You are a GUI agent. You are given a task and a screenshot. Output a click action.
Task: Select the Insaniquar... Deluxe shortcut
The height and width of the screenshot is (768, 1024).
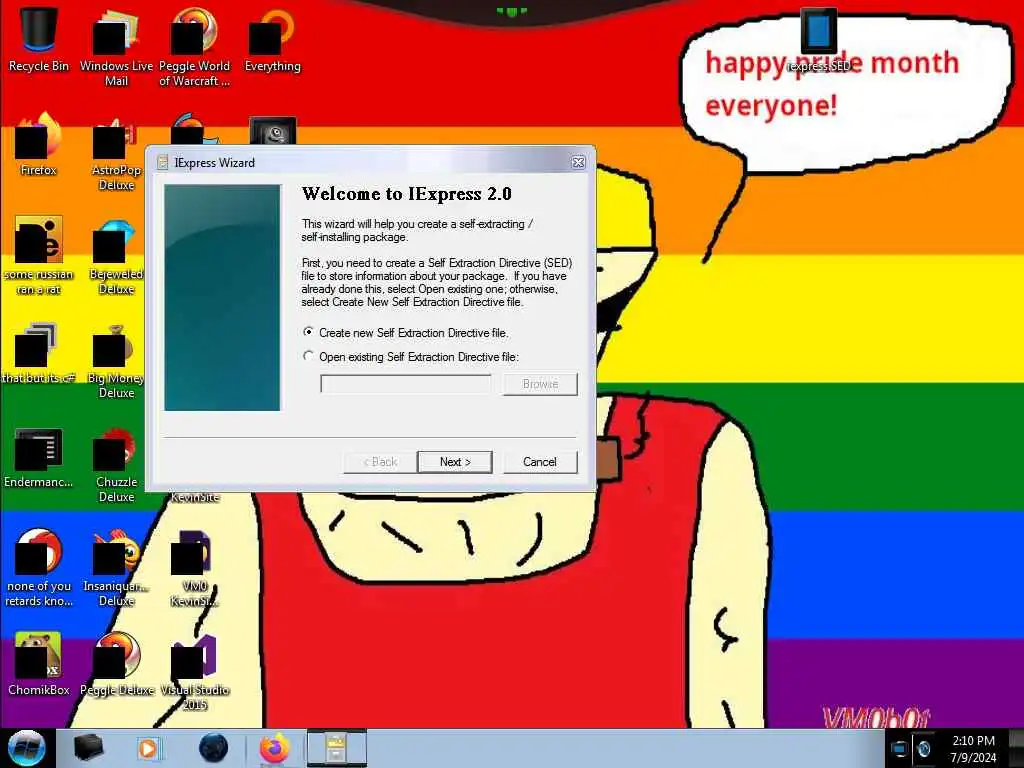116,568
